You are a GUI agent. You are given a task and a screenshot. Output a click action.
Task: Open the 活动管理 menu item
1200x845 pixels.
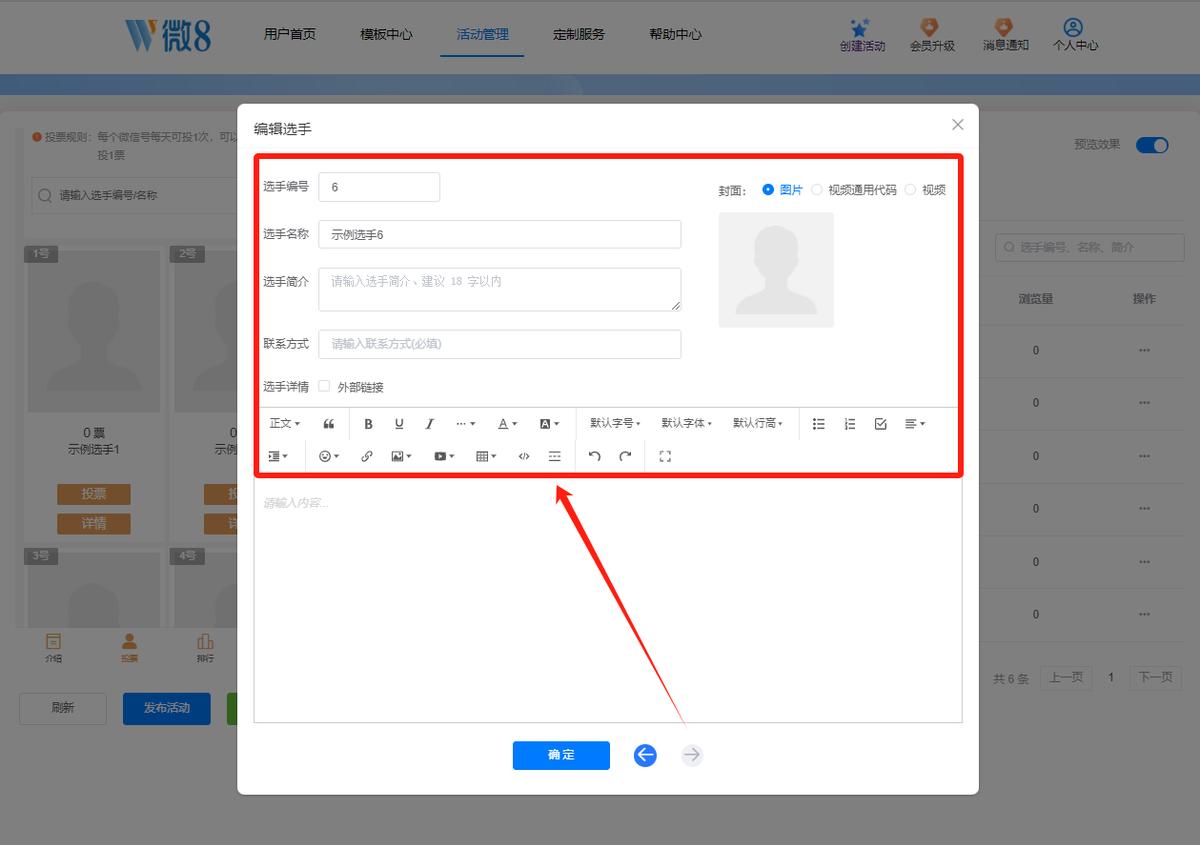pyautogui.click(x=482, y=34)
